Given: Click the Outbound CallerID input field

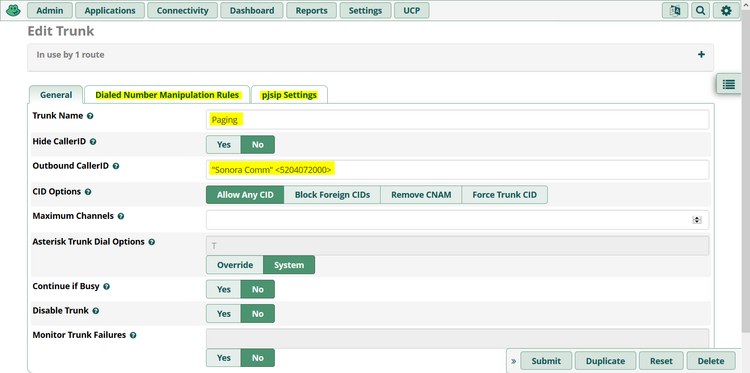Looking at the screenshot, I should click(458, 170).
